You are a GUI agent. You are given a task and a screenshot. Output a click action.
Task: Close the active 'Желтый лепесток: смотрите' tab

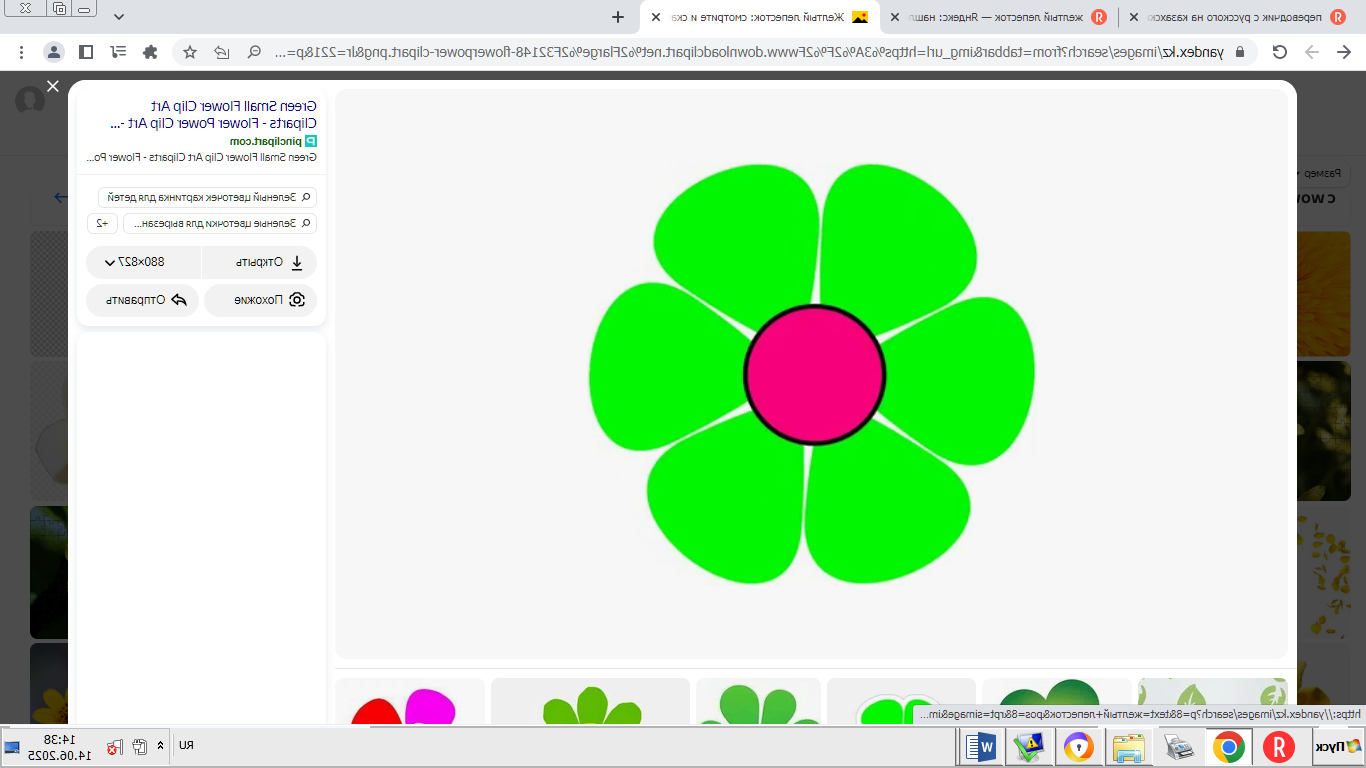click(656, 17)
